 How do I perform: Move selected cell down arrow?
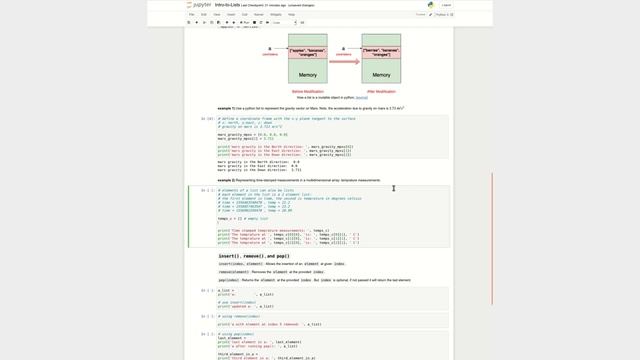(x=234, y=22)
